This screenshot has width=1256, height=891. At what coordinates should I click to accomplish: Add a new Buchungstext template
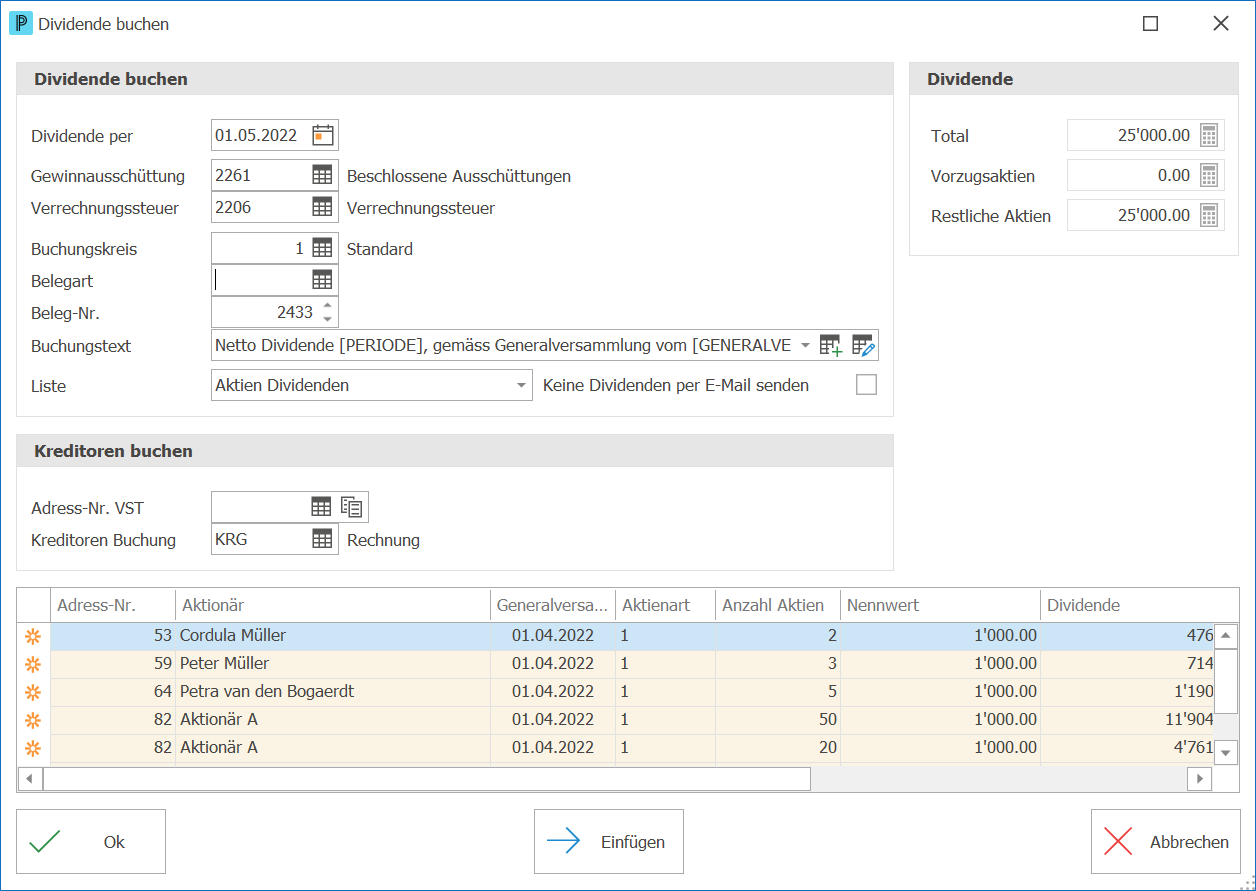pos(831,346)
